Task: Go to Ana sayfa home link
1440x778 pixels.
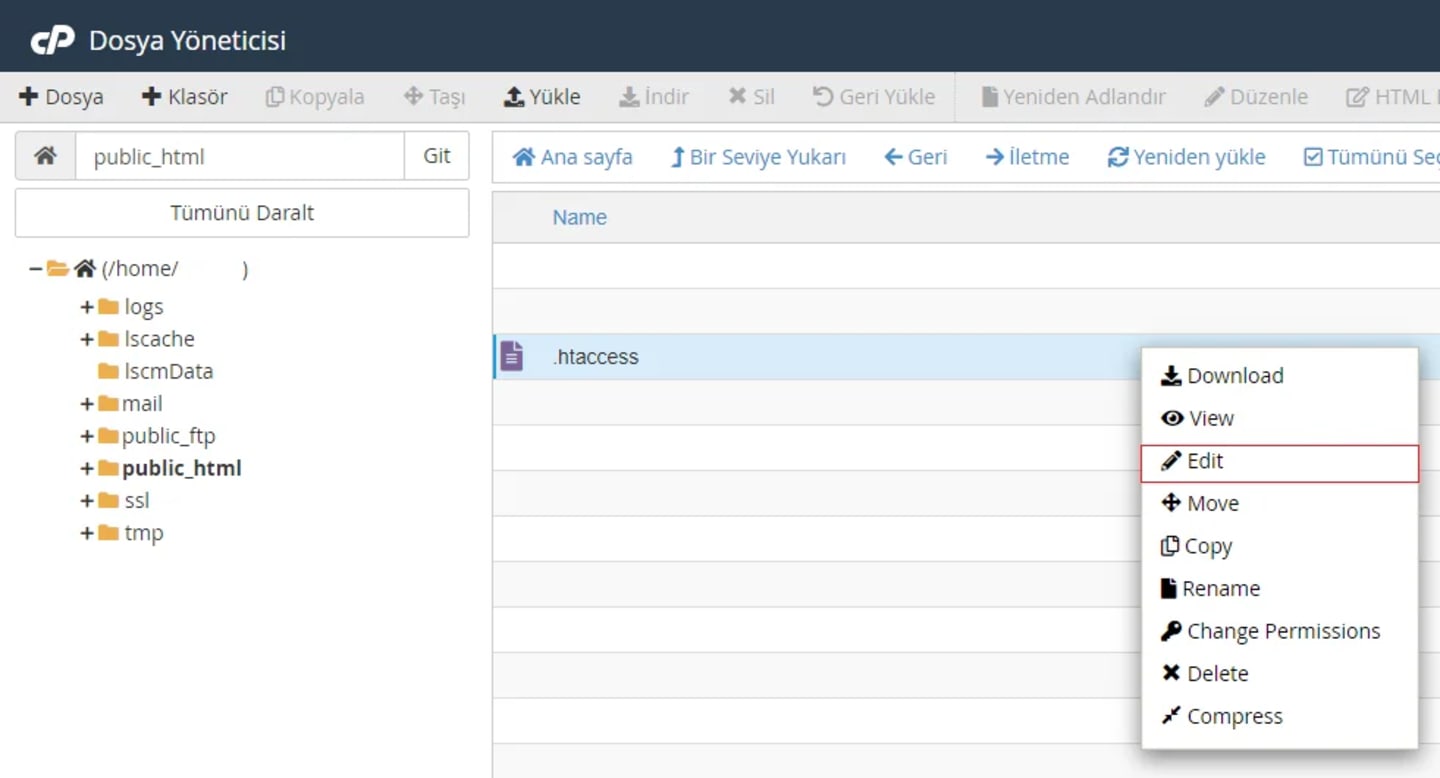Action: 572,157
